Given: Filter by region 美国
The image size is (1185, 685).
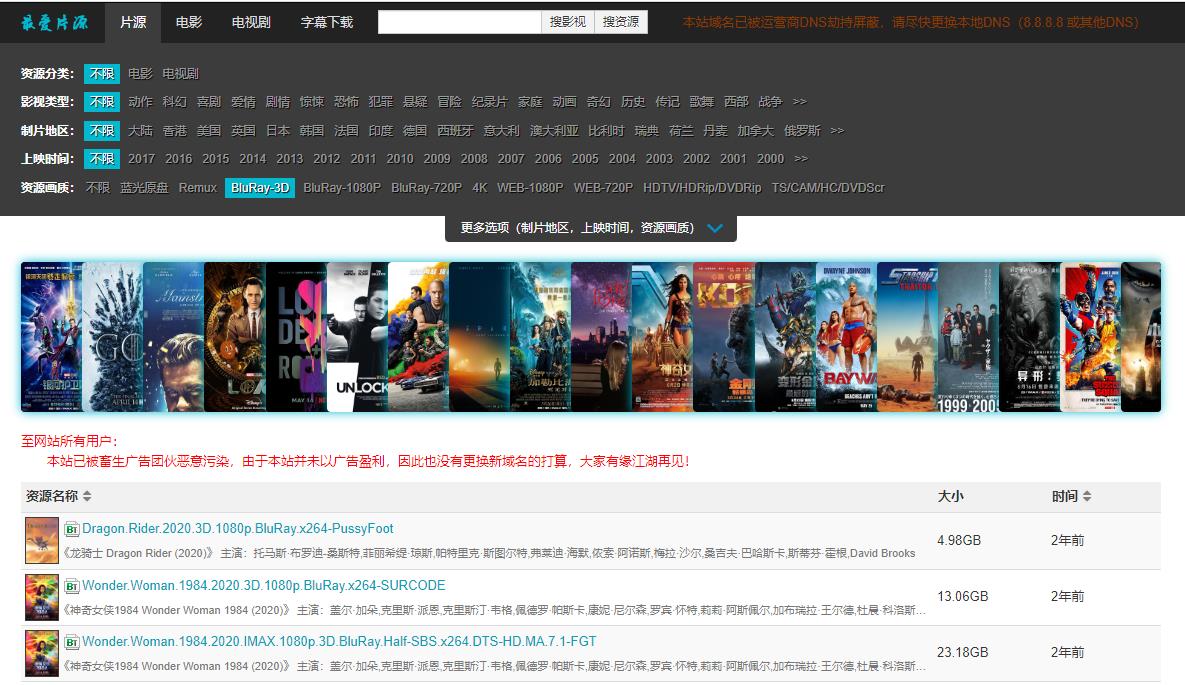Looking at the screenshot, I should click(209, 130).
